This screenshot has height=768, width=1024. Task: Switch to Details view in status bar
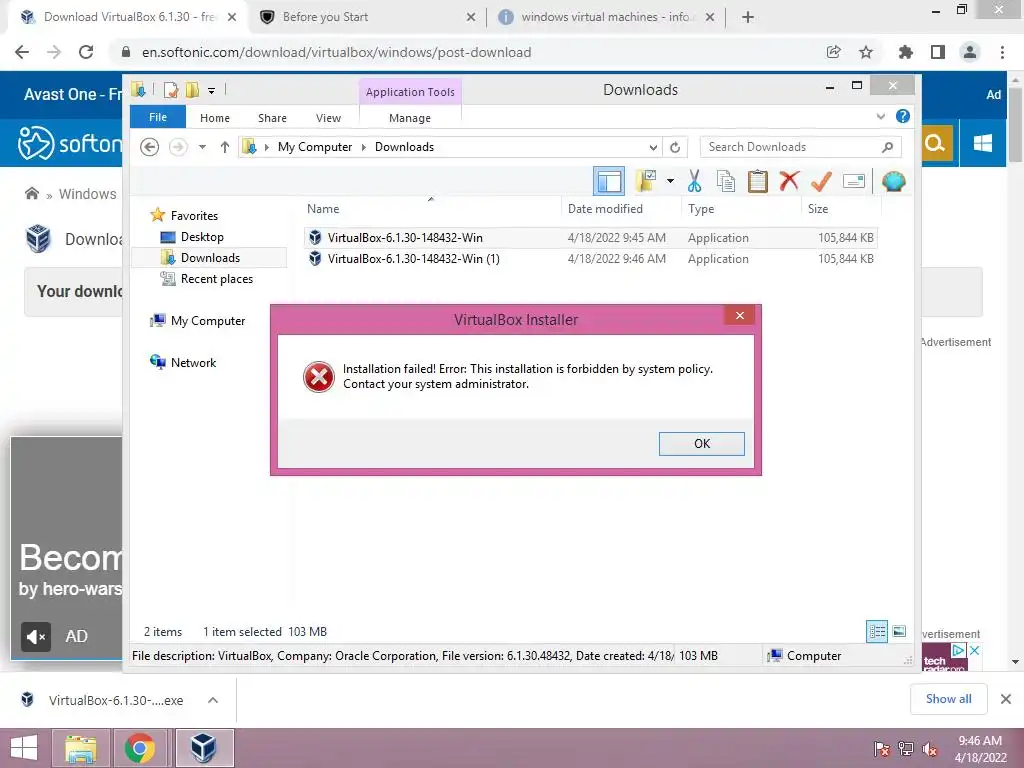pos(876,631)
